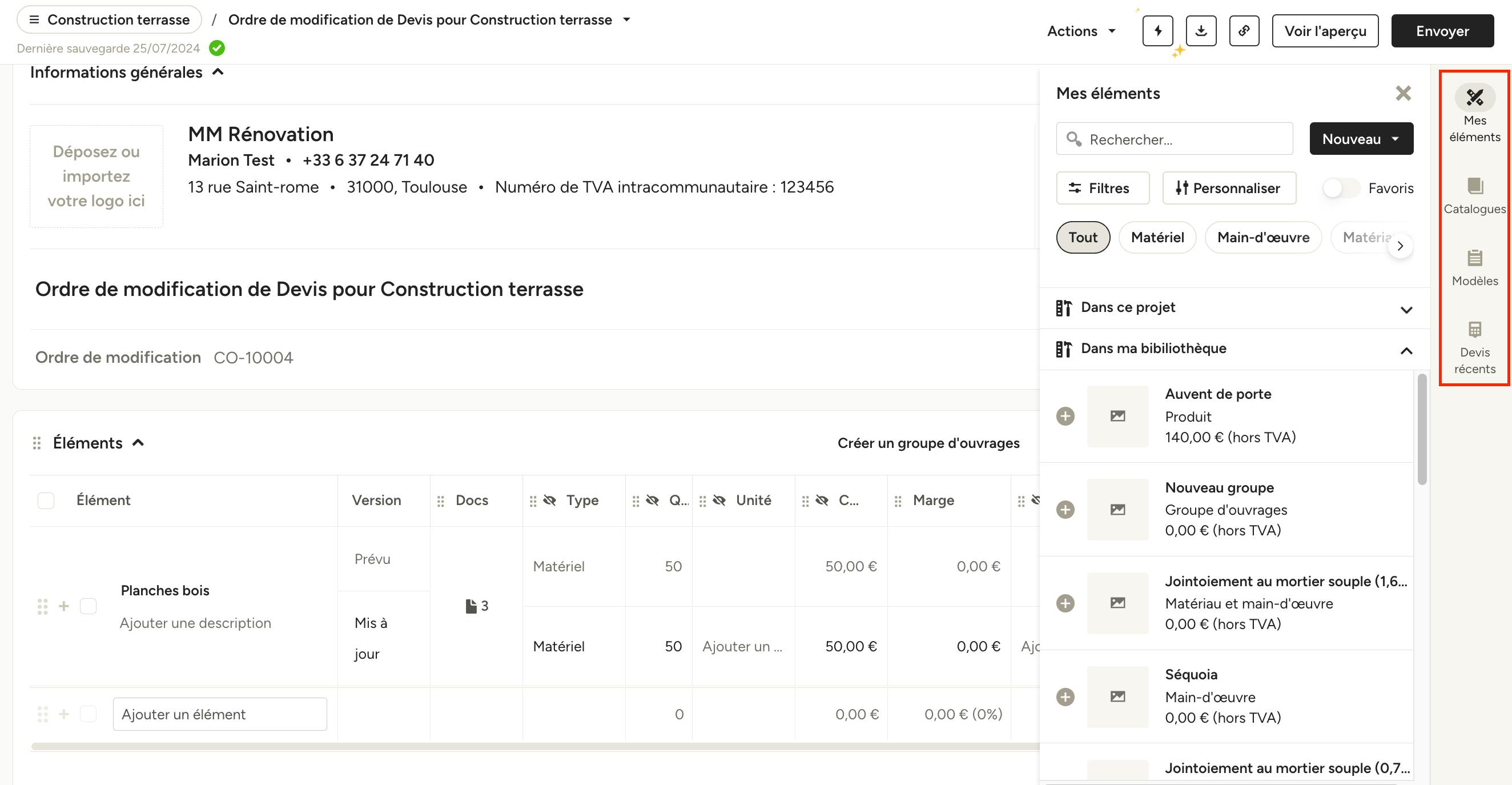Image resolution: width=1512 pixels, height=785 pixels.
Task: Toggle visibility of the Type column
Action: pos(549,500)
